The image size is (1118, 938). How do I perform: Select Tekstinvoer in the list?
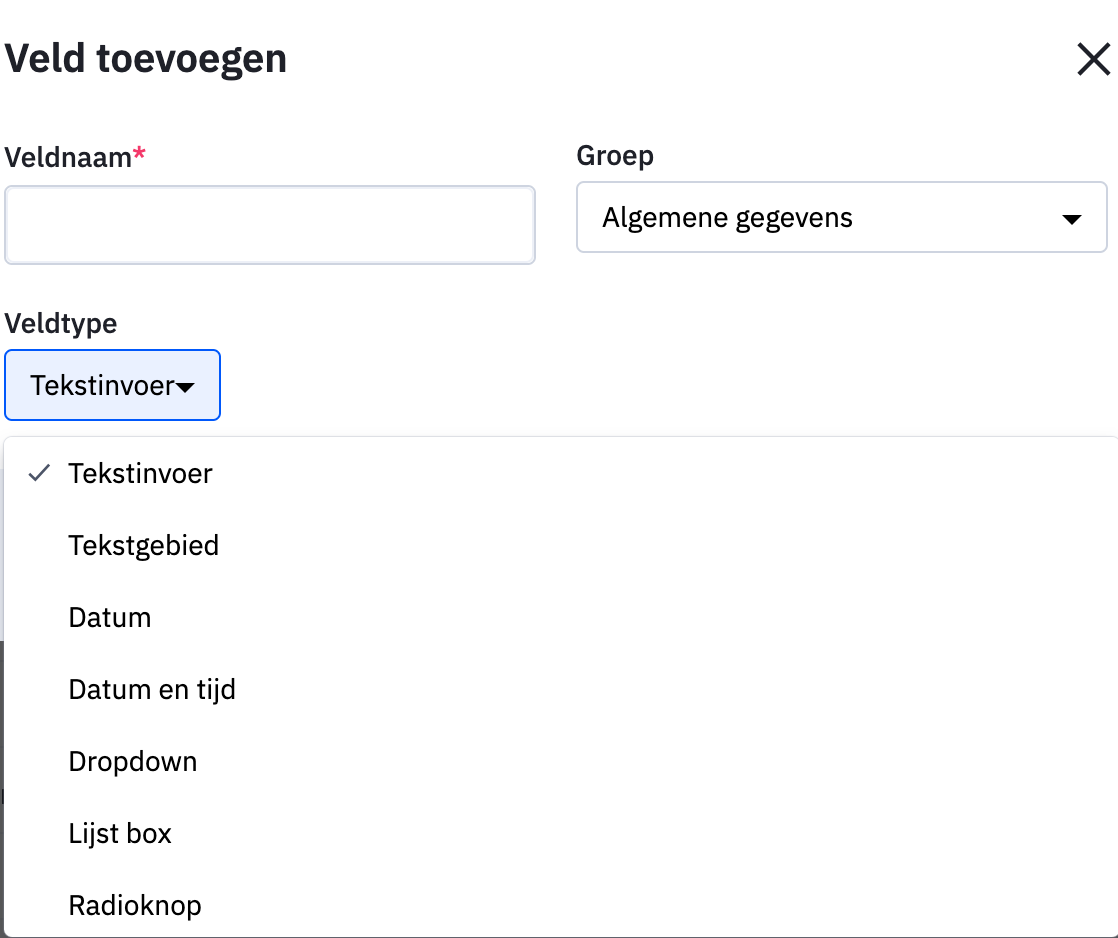pyautogui.click(x=140, y=473)
